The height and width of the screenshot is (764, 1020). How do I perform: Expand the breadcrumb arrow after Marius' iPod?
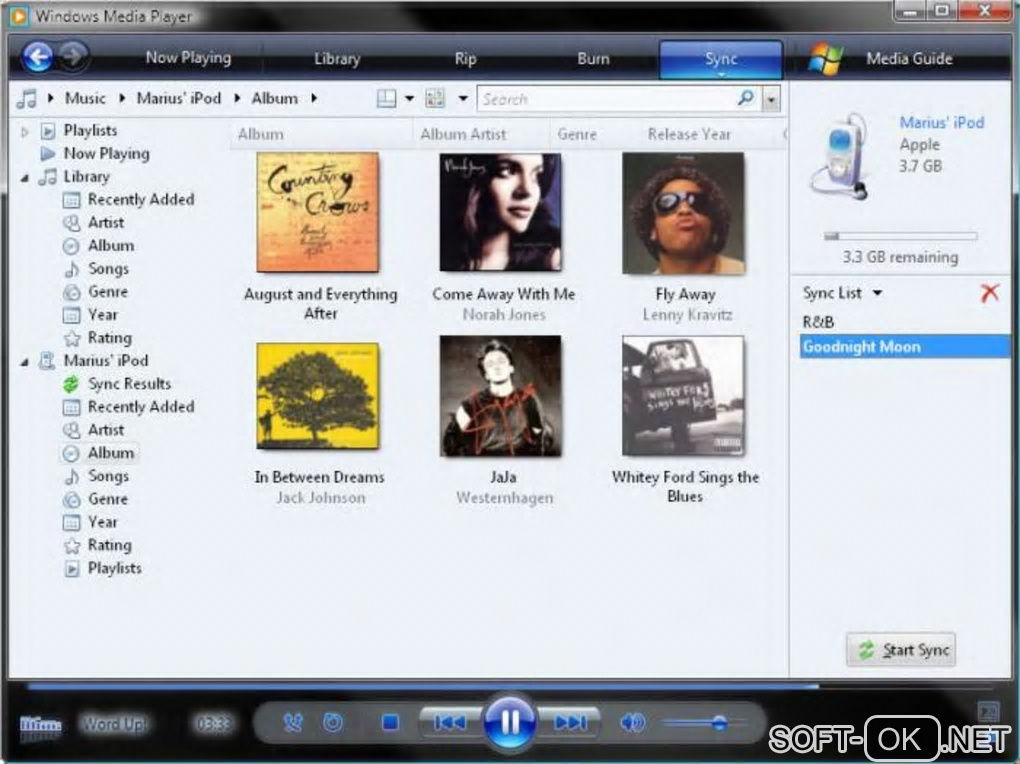pos(237,98)
